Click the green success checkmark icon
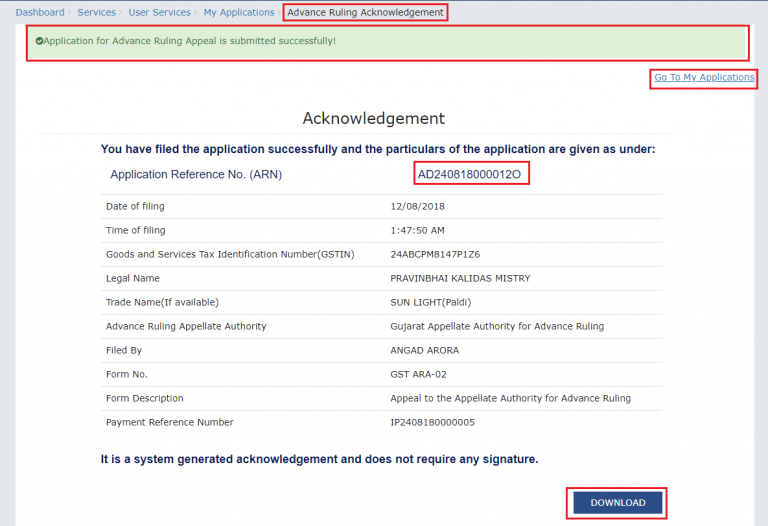Image resolution: width=768 pixels, height=526 pixels. coord(39,41)
